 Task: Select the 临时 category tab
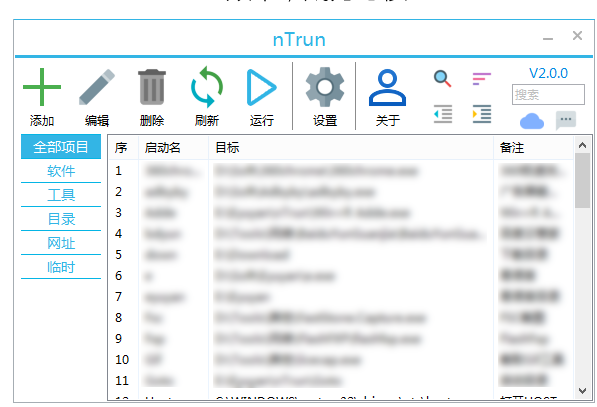click(61, 267)
